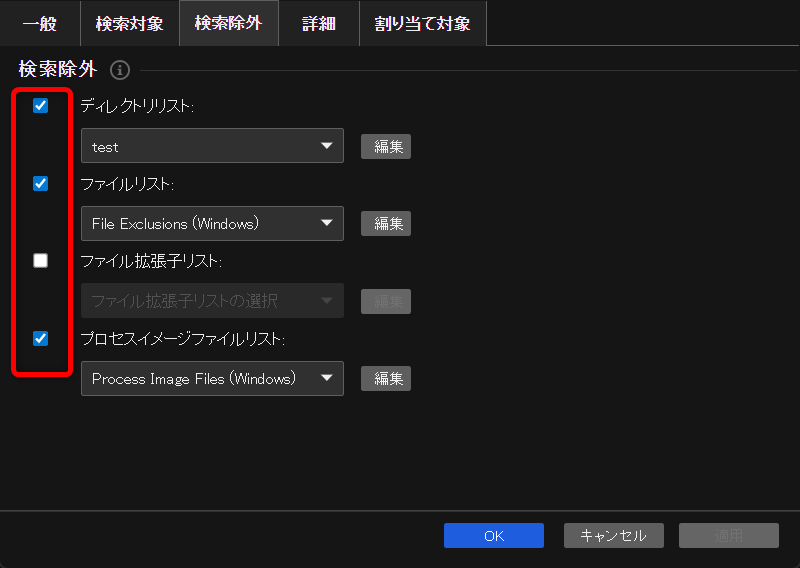Go to the 割り当て対象 tab
This screenshot has width=800, height=568.
point(422,23)
